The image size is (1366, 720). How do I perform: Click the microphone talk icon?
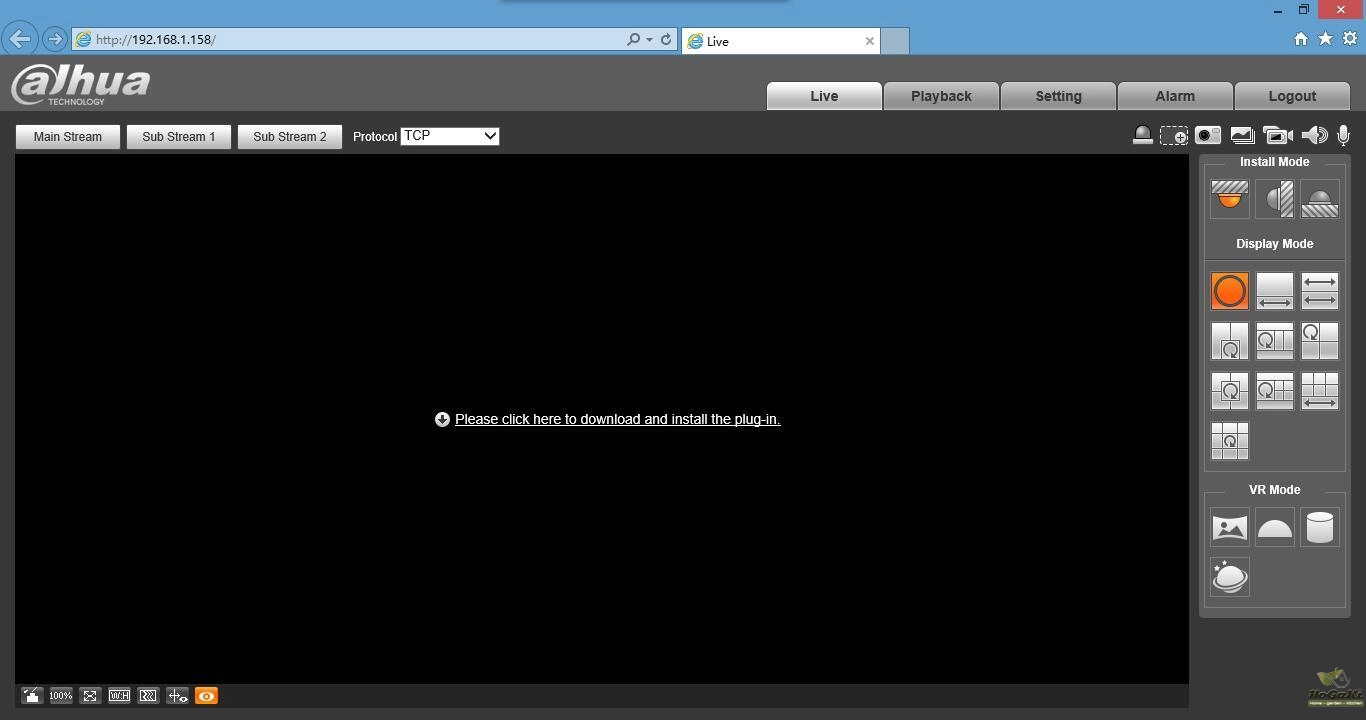[x=1346, y=136]
